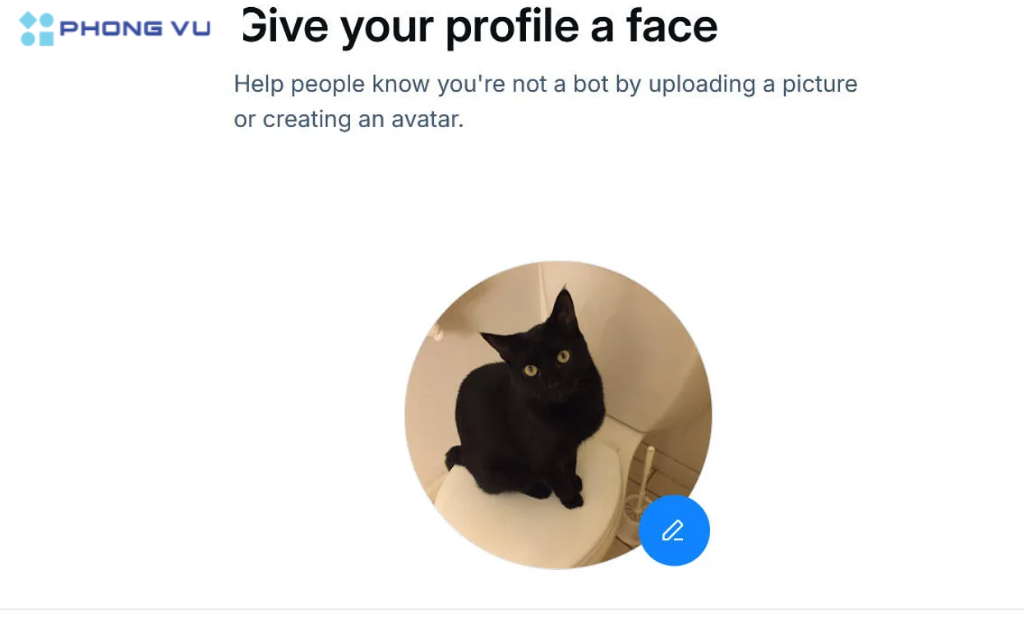The width and height of the screenshot is (1024, 640).
Task: Click the horizontal divider line below the avatar
Action: click(x=512, y=609)
